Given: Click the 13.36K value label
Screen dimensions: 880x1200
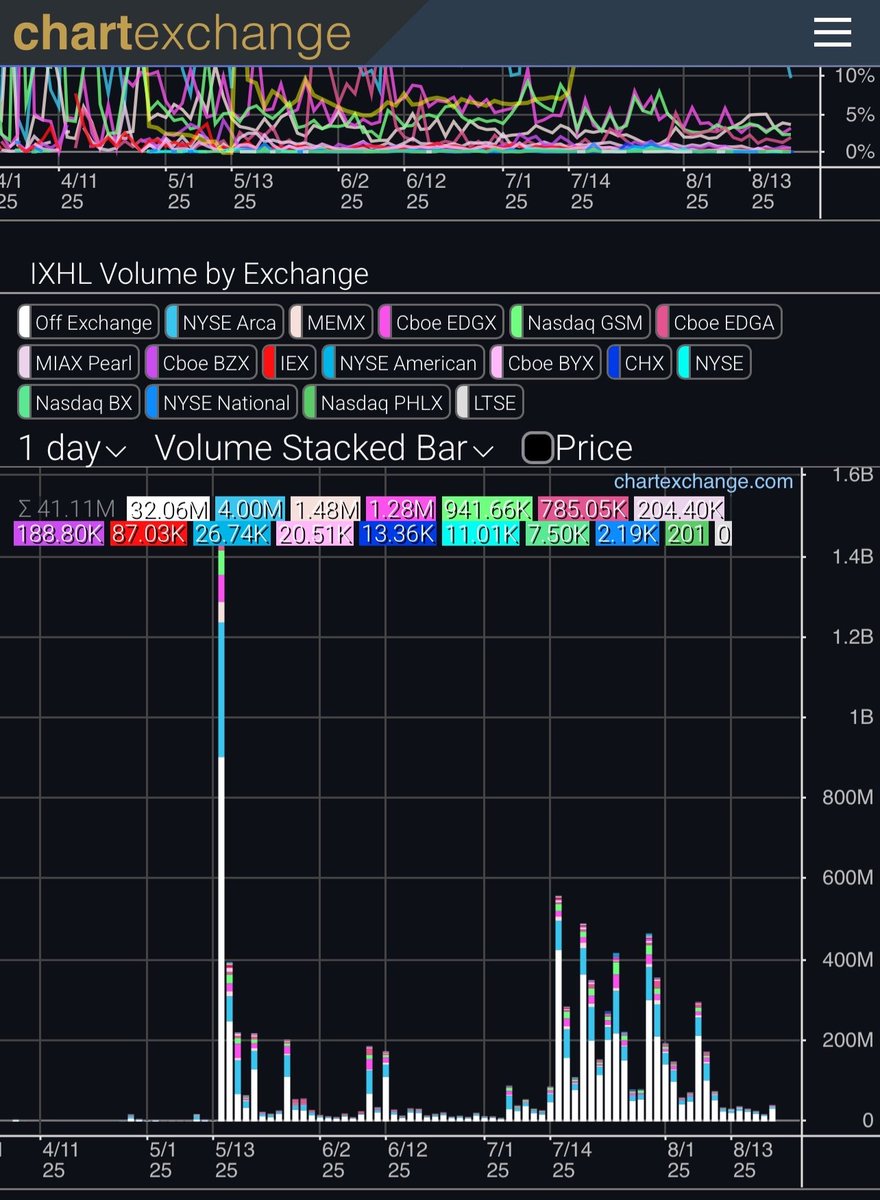Looking at the screenshot, I should pyautogui.click(x=397, y=533).
